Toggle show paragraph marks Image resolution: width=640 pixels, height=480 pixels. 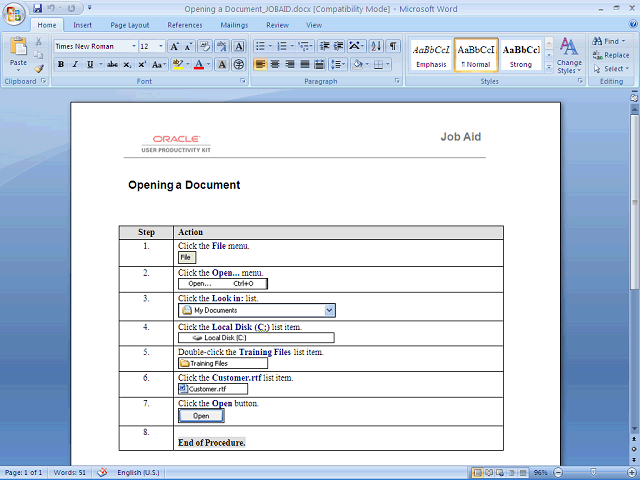pos(393,47)
